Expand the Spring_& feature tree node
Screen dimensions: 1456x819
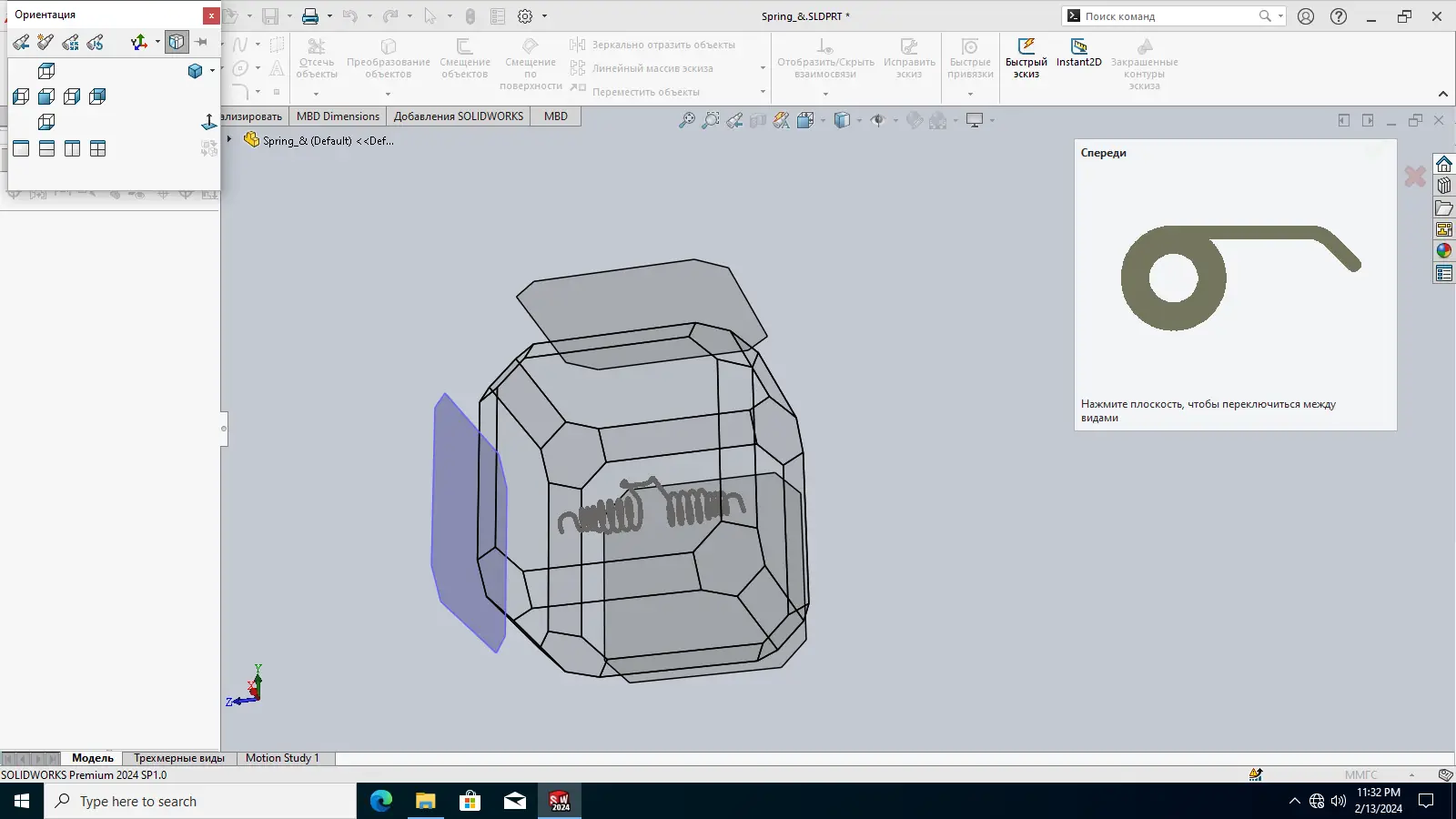(229, 140)
